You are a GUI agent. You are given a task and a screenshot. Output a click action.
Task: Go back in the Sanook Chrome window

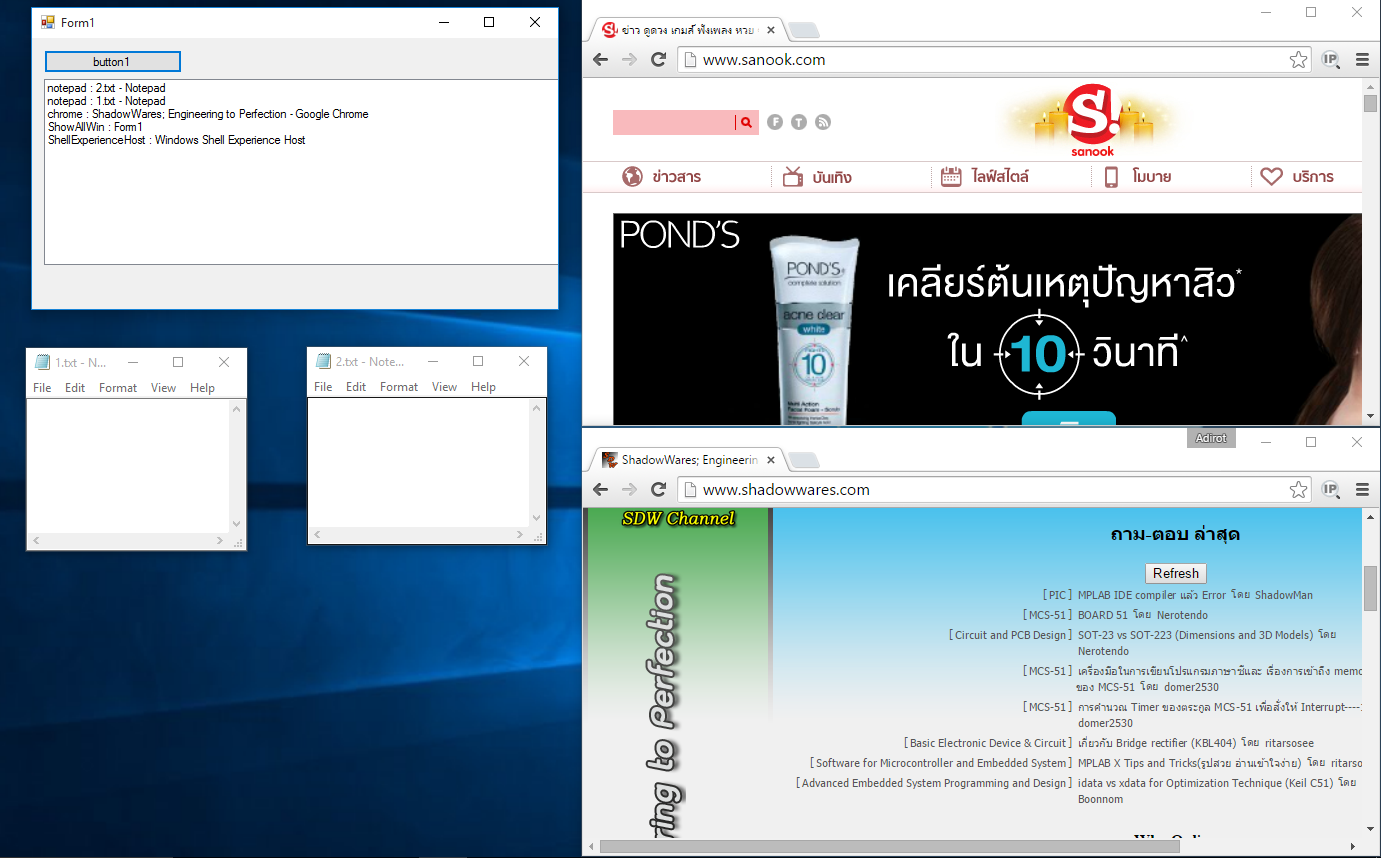click(x=600, y=60)
